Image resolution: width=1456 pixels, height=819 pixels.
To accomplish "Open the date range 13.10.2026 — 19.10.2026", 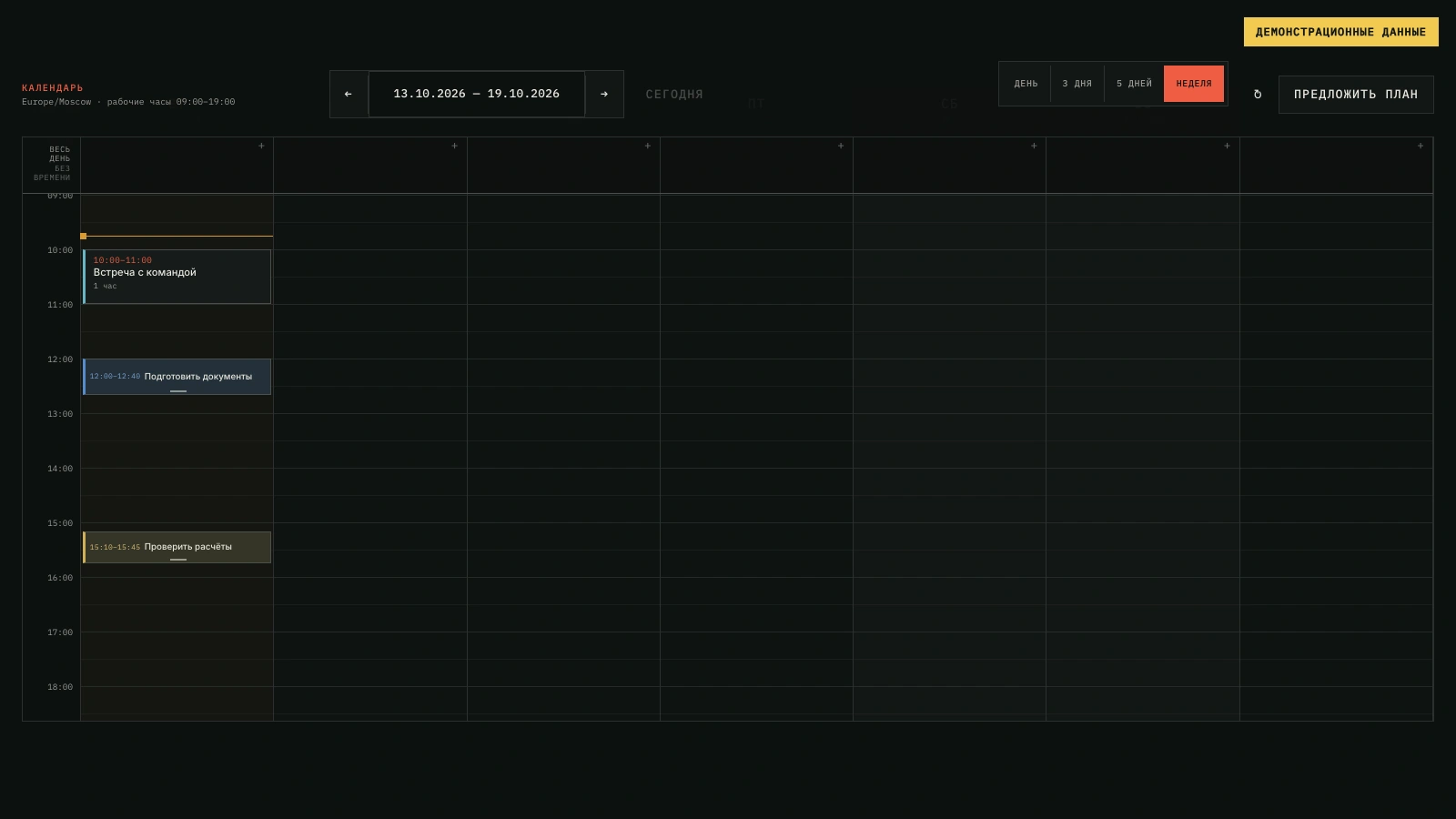I will [x=477, y=94].
